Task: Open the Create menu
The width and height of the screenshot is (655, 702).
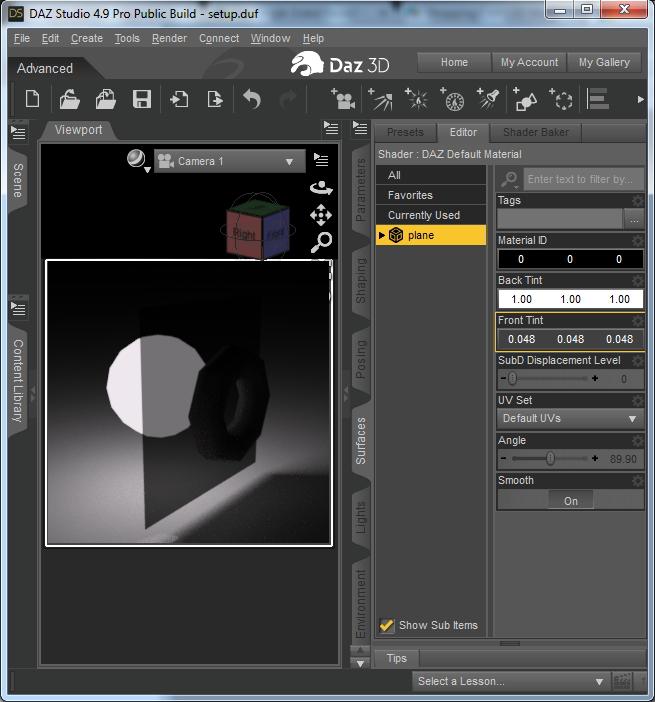Action: (x=87, y=39)
